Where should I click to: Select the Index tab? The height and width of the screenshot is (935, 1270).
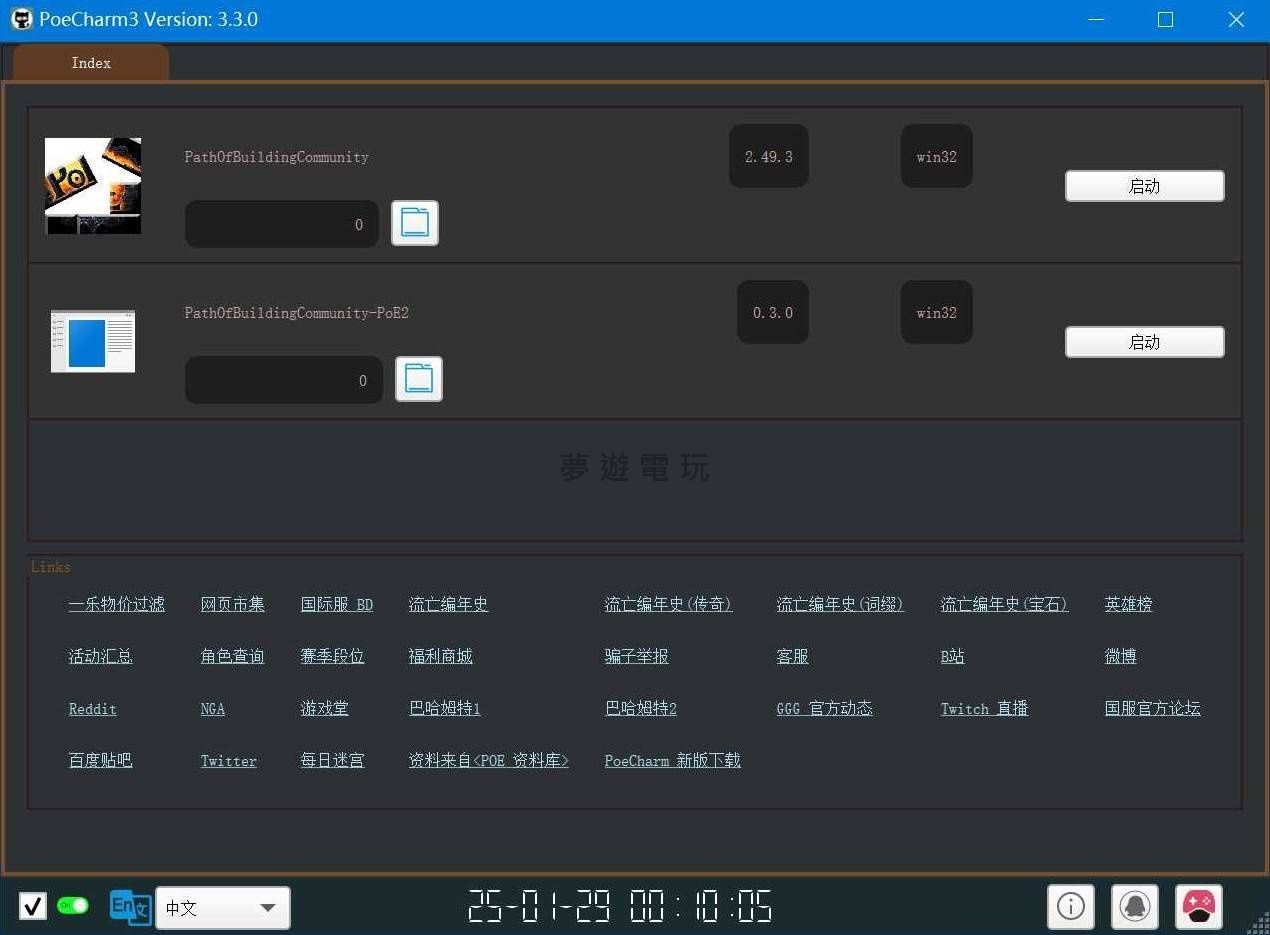[x=91, y=63]
